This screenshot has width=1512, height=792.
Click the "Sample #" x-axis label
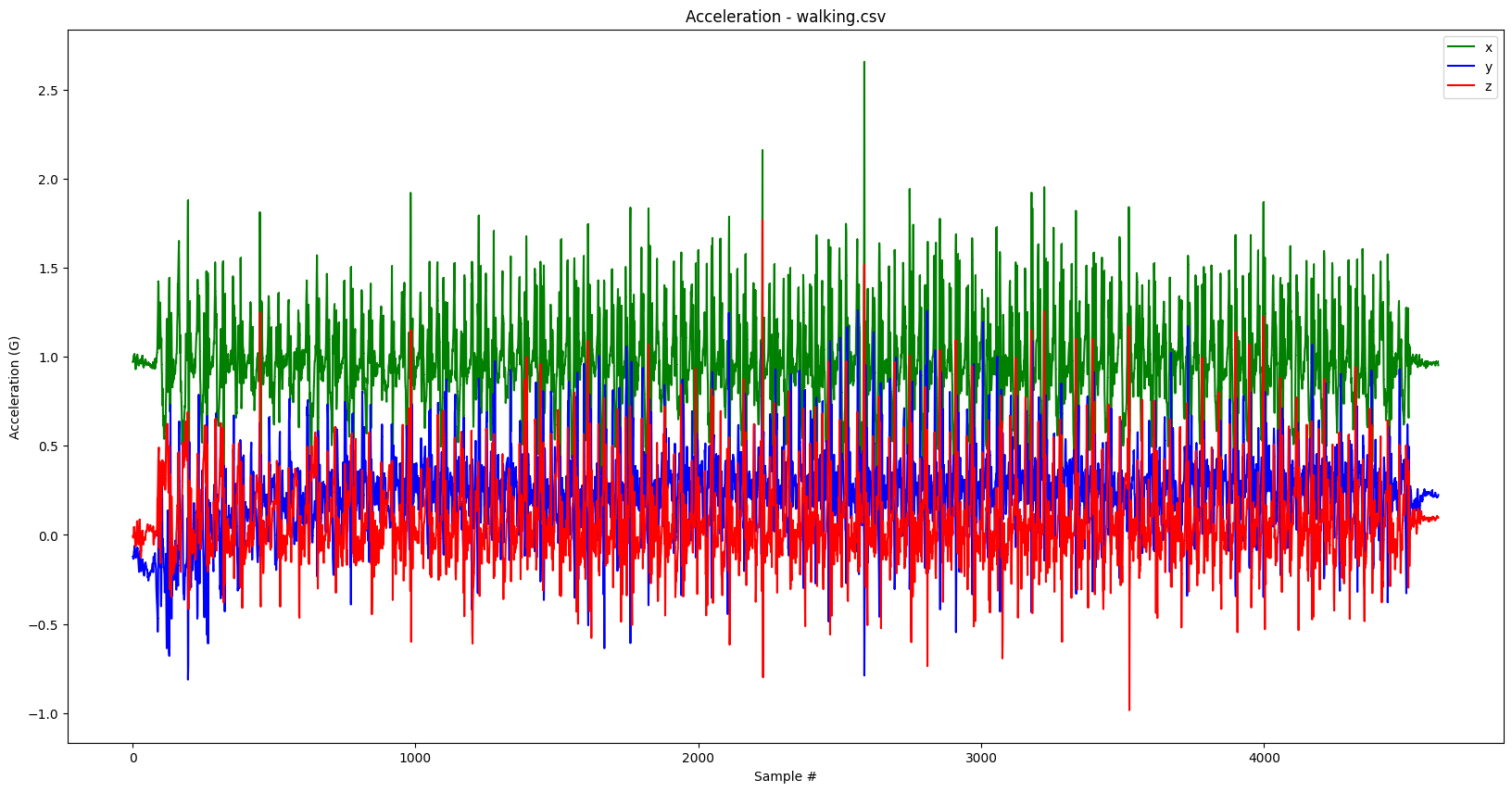pyautogui.click(x=785, y=776)
